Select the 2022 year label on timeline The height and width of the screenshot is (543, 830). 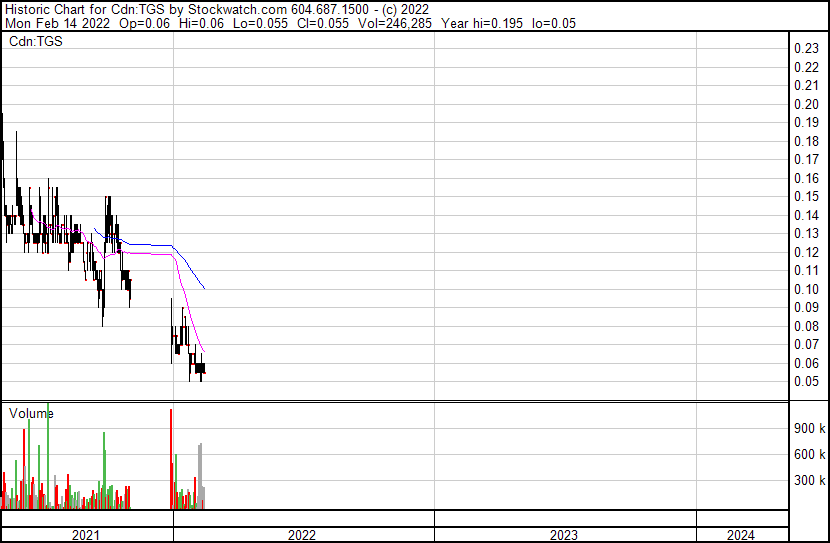click(x=302, y=535)
